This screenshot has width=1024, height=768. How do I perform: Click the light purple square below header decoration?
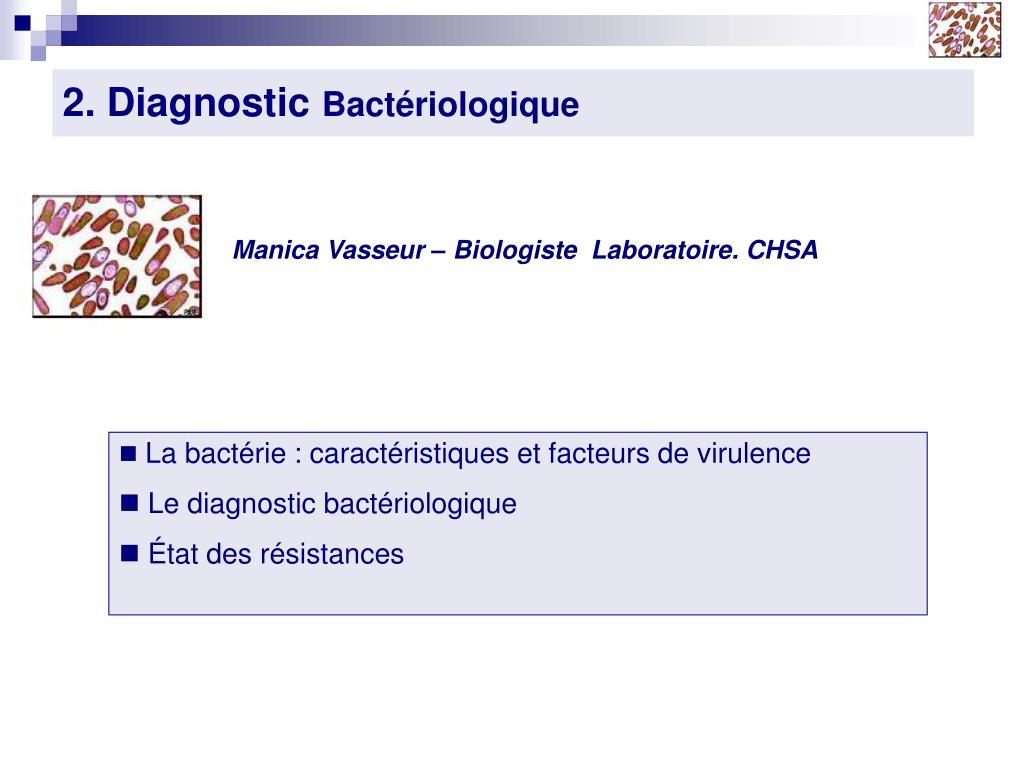39,53
